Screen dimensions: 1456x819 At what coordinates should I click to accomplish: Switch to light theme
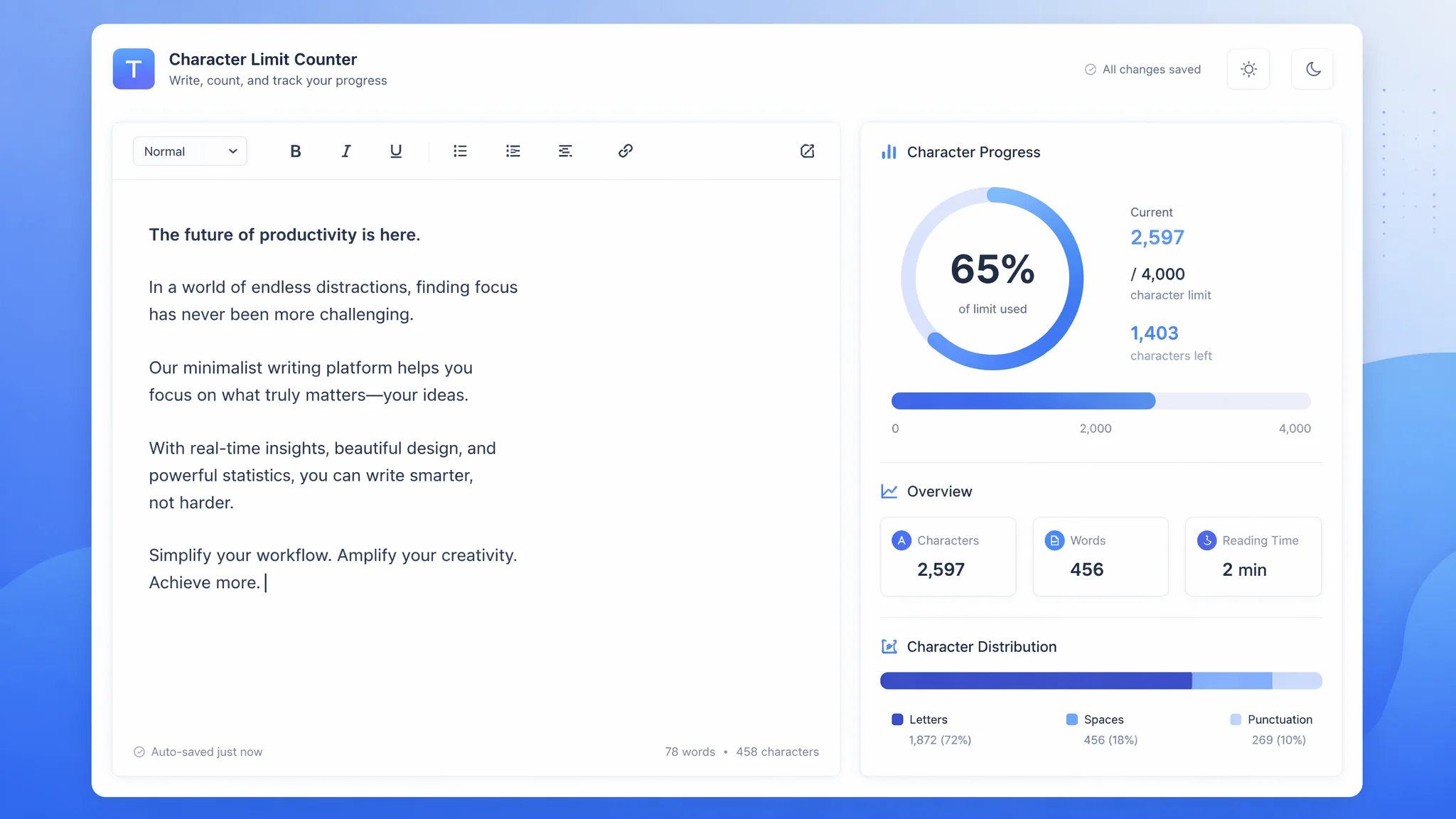(1248, 69)
